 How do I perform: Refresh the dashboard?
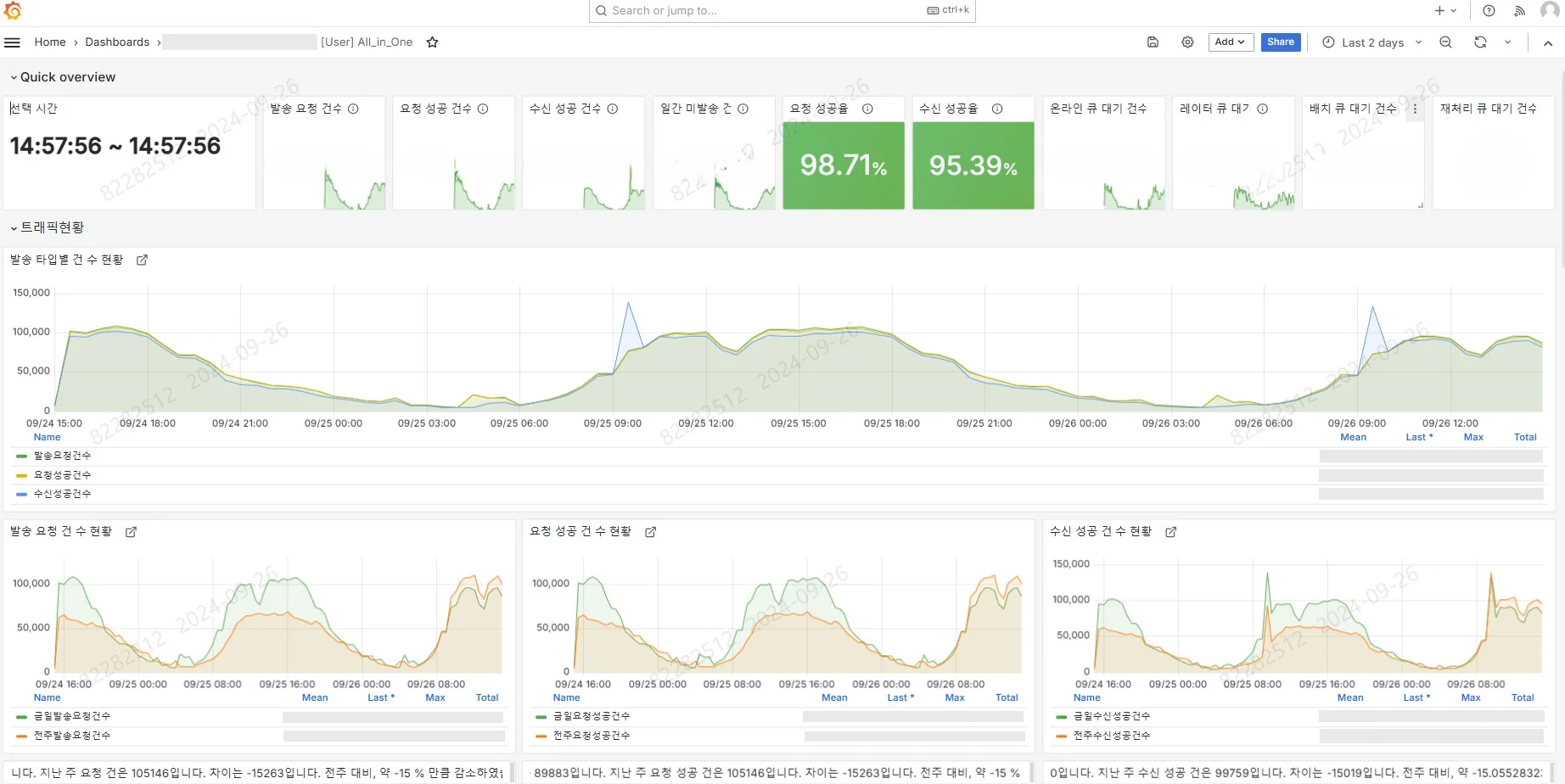(1479, 42)
